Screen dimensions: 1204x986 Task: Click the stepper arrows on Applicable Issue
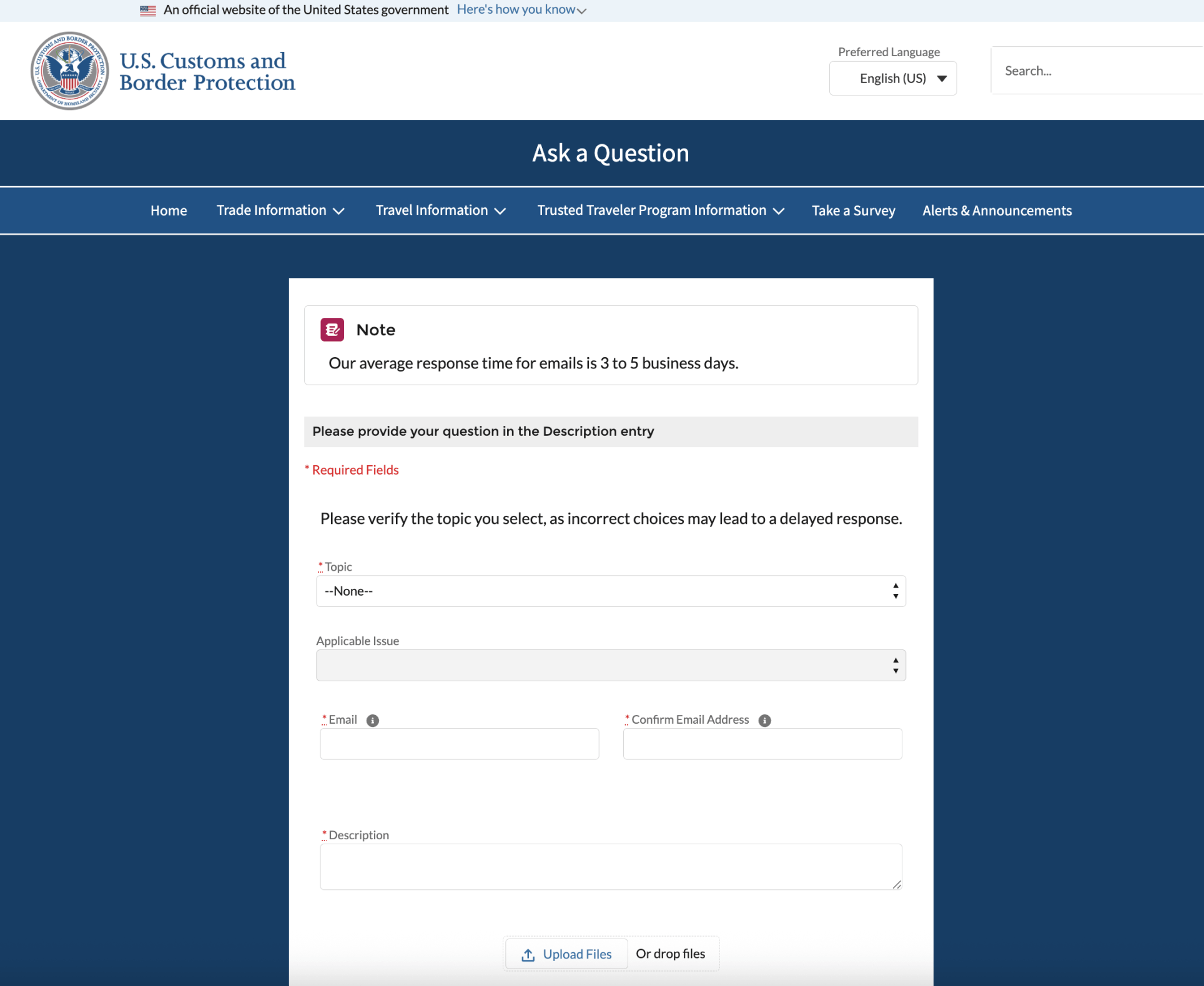point(896,665)
